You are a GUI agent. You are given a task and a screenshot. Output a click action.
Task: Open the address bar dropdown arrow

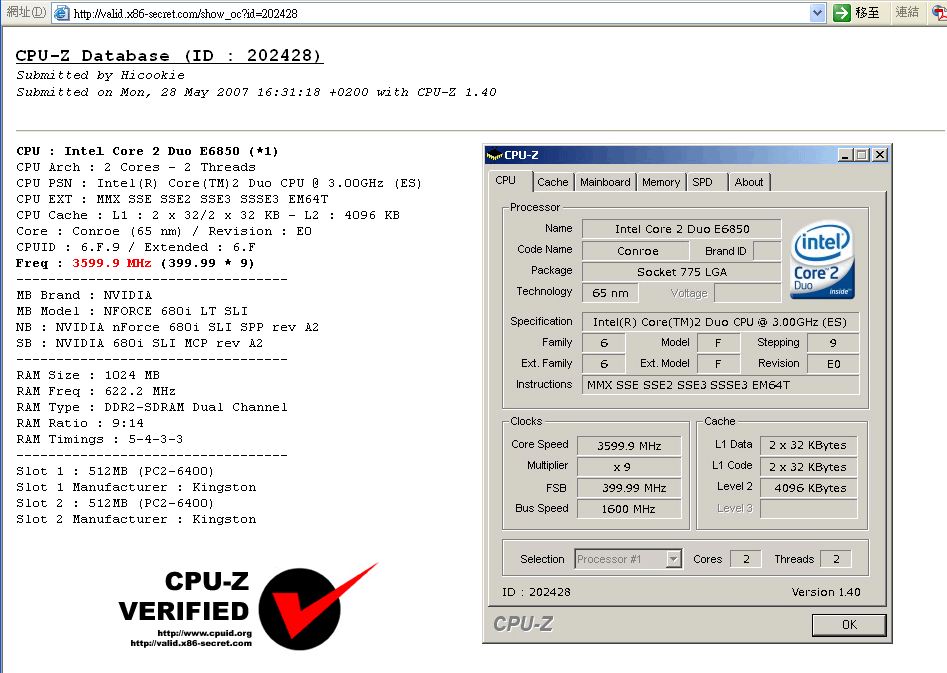[x=817, y=13]
